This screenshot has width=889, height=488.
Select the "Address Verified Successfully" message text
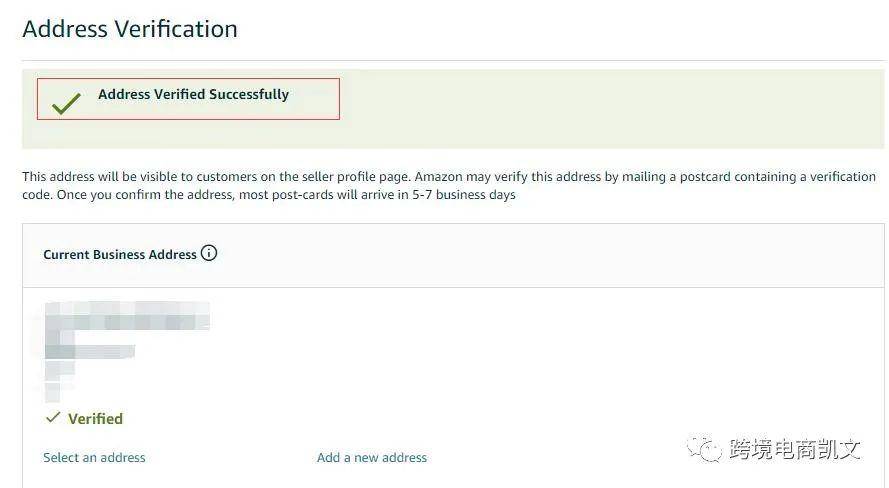pyautogui.click(x=193, y=94)
